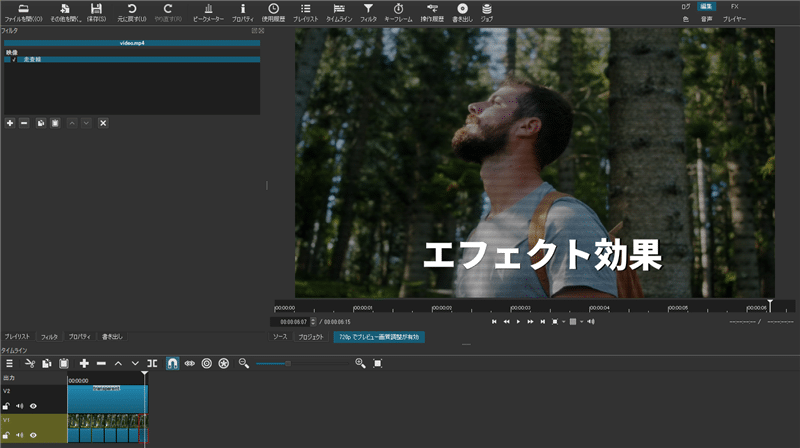
Task: Switch to the フィルタ tab below the filter panel
Action: tap(49, 337)
